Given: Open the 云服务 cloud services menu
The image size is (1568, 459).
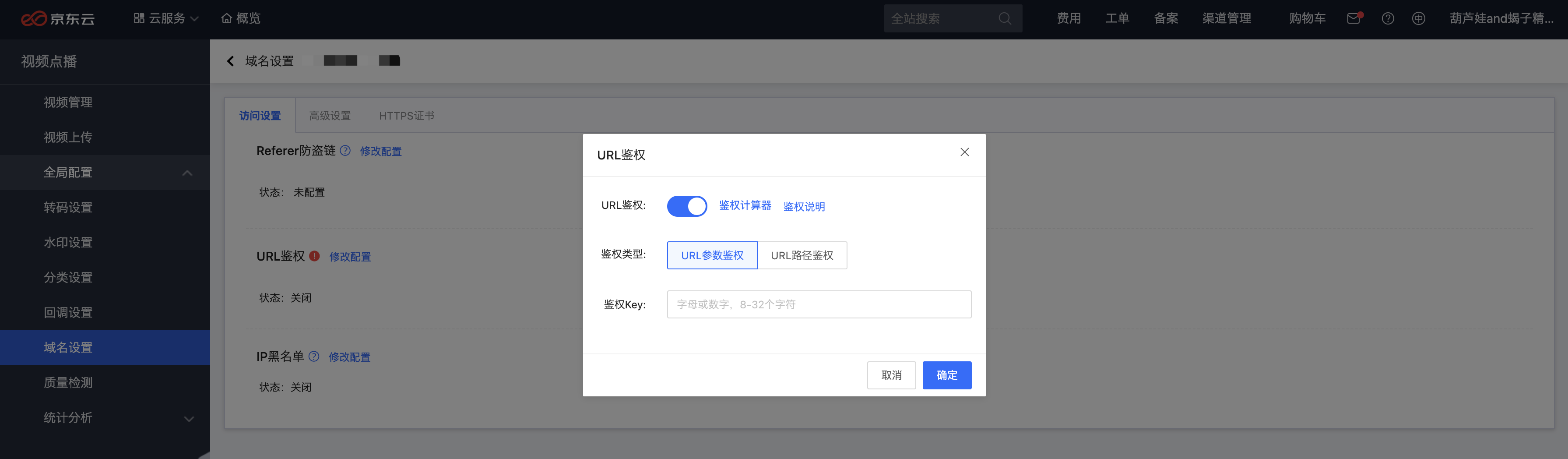Looking at the screenshot, I should pyautogui.click(x=166, y=19).
